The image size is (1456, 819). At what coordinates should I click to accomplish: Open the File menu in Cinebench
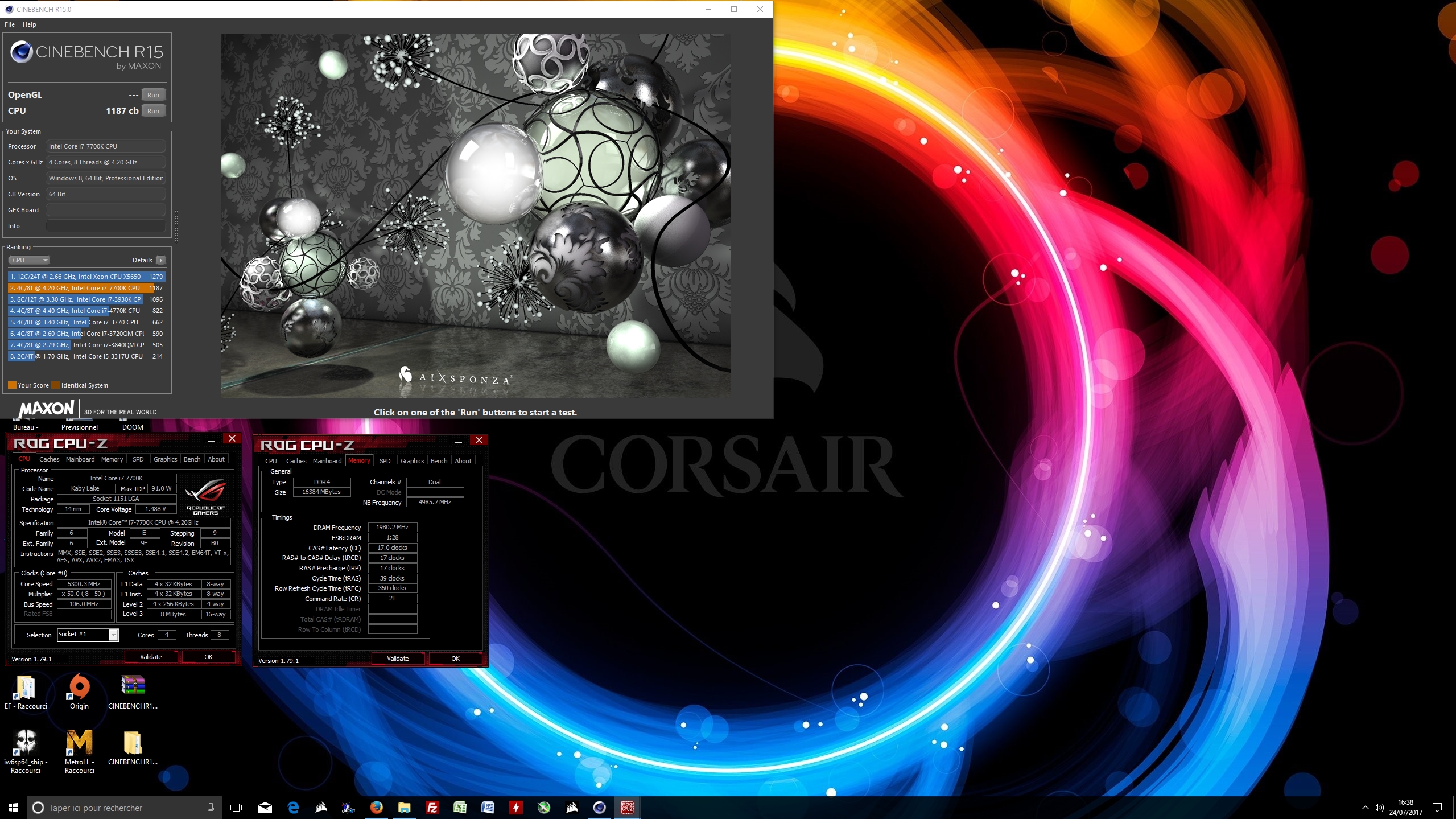10,24
